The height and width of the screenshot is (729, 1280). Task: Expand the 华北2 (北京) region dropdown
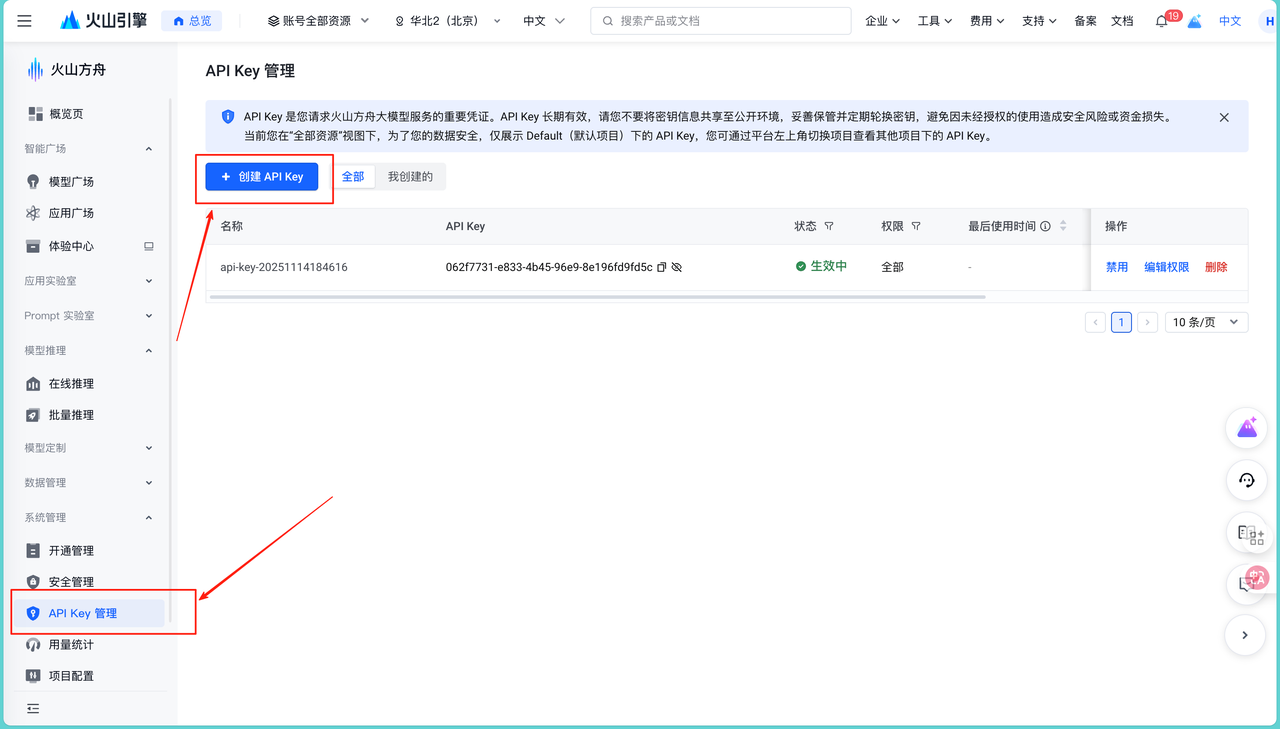(x=447, y=20)
